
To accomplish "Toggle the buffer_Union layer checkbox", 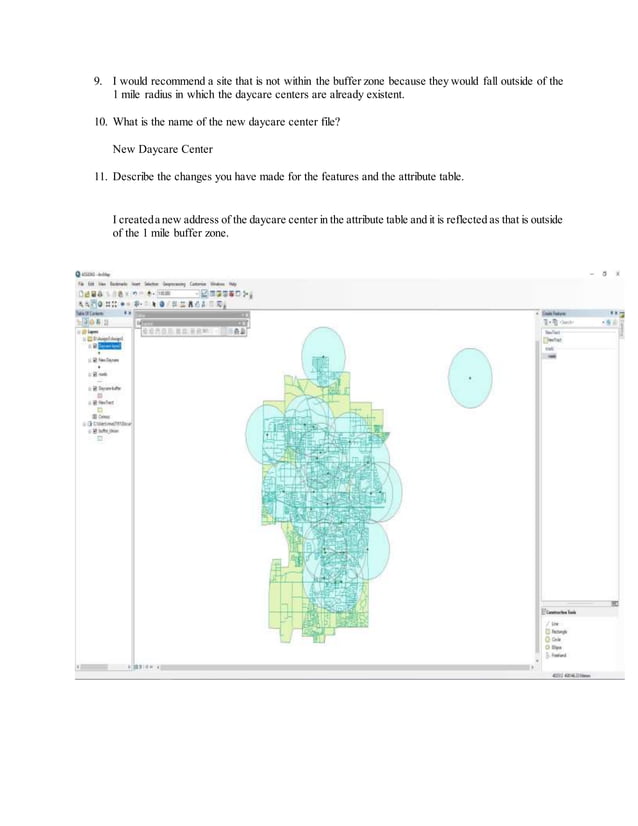I will pyautogui.click(x=95, y=431).
